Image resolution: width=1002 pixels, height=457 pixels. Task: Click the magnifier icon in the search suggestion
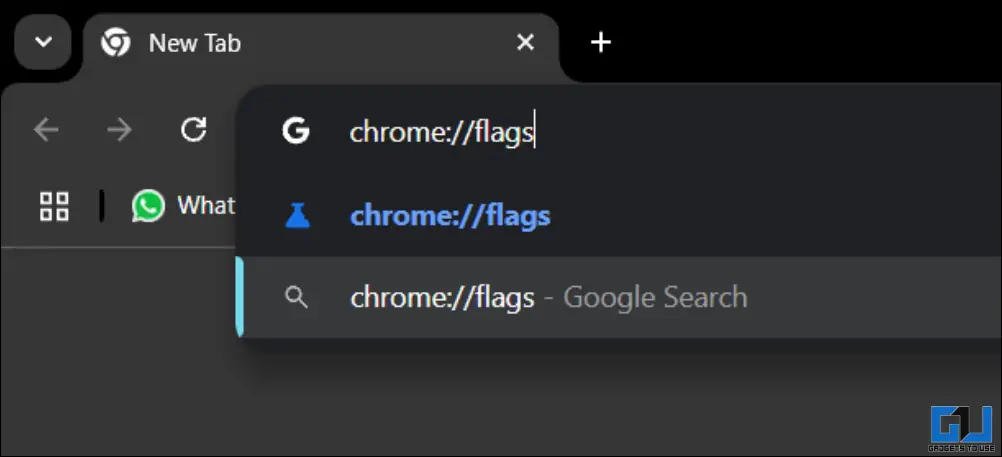pos(296,297)
